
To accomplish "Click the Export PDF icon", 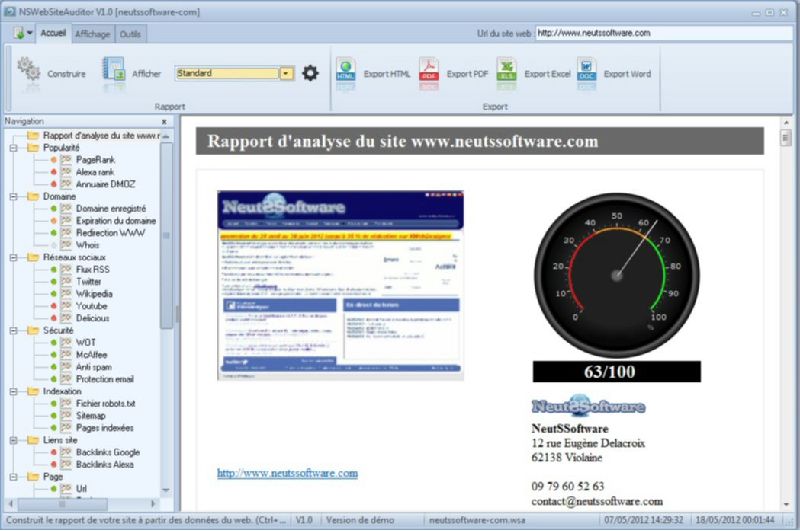I will (429, 73).
